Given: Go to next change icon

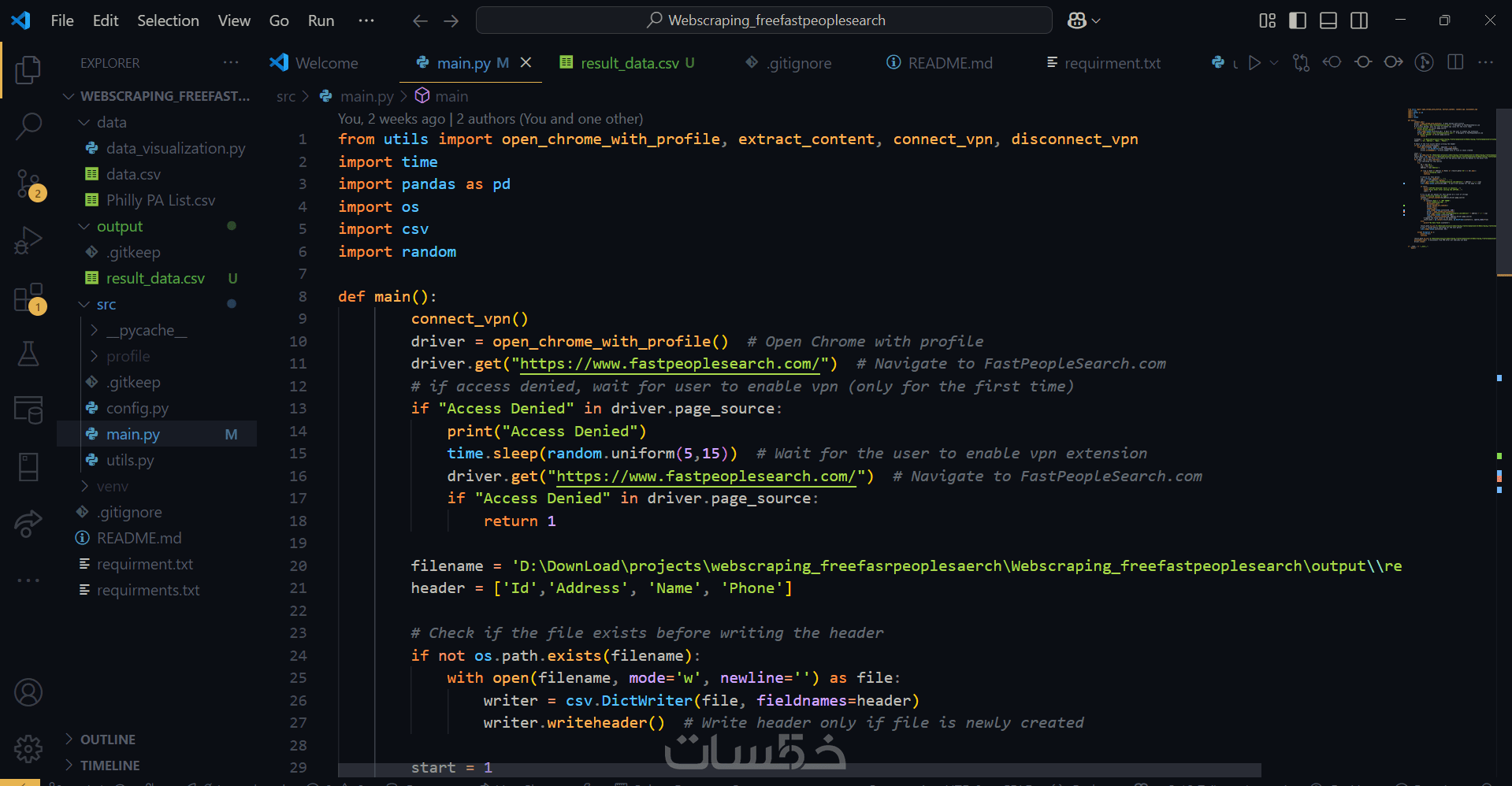Looking at the screenshot, I should point(1393,62).
